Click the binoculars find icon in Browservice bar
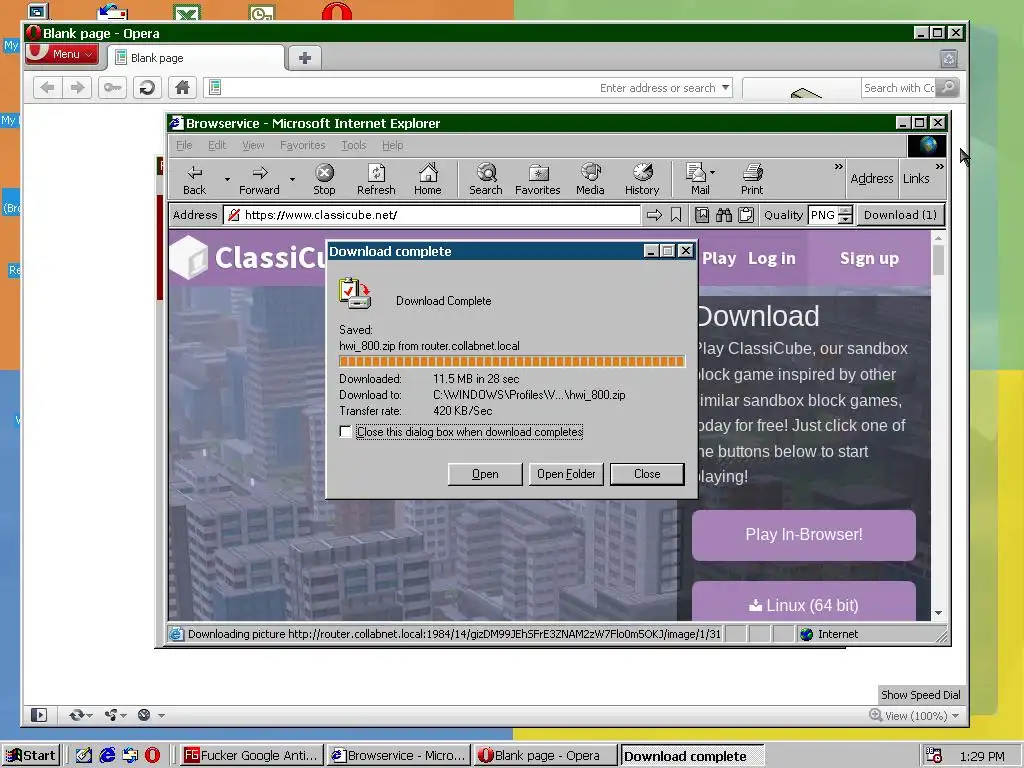The height and width of the screenshot is (768, 1024). pyautogui.click(x=724, y=215)
